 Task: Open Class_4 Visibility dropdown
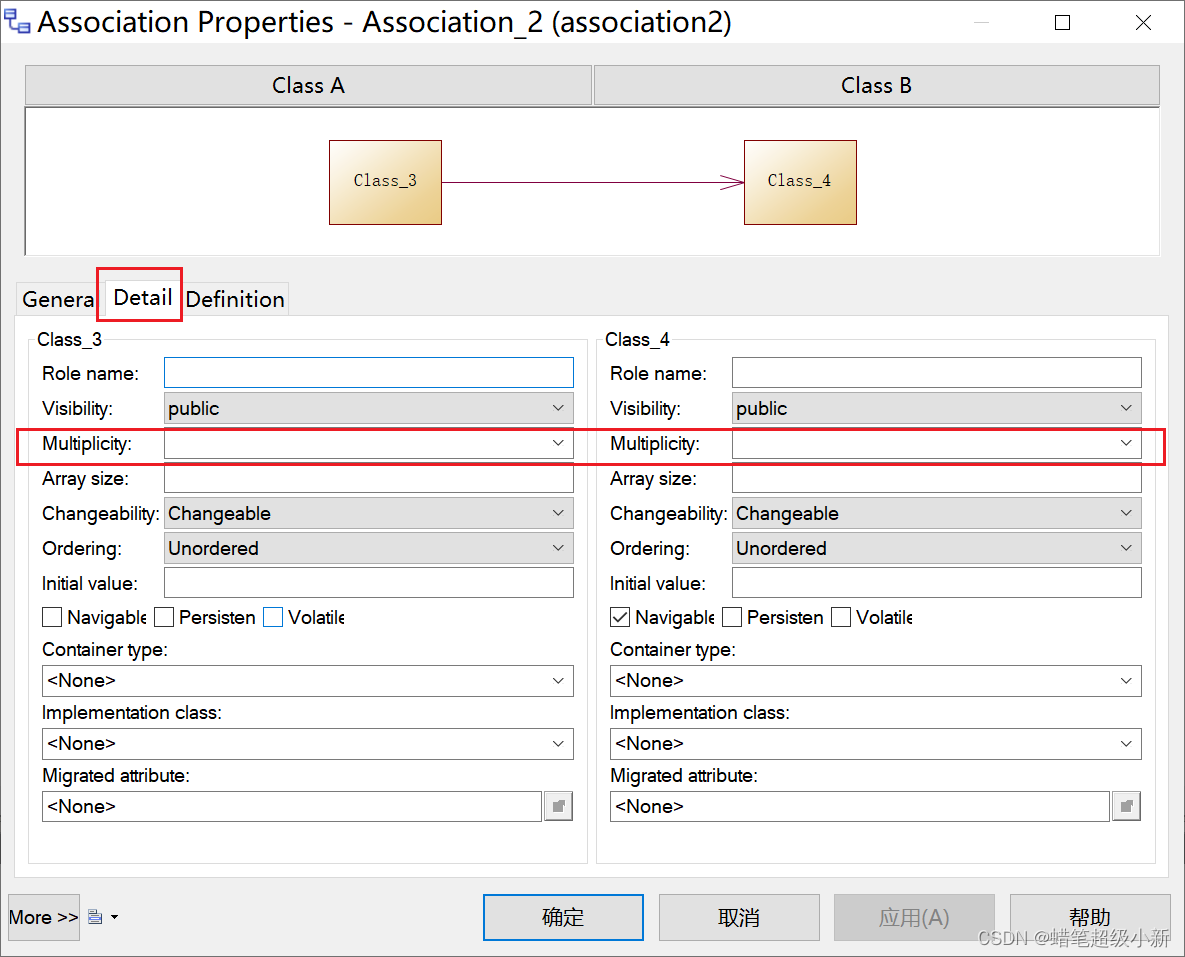[936, 408]
